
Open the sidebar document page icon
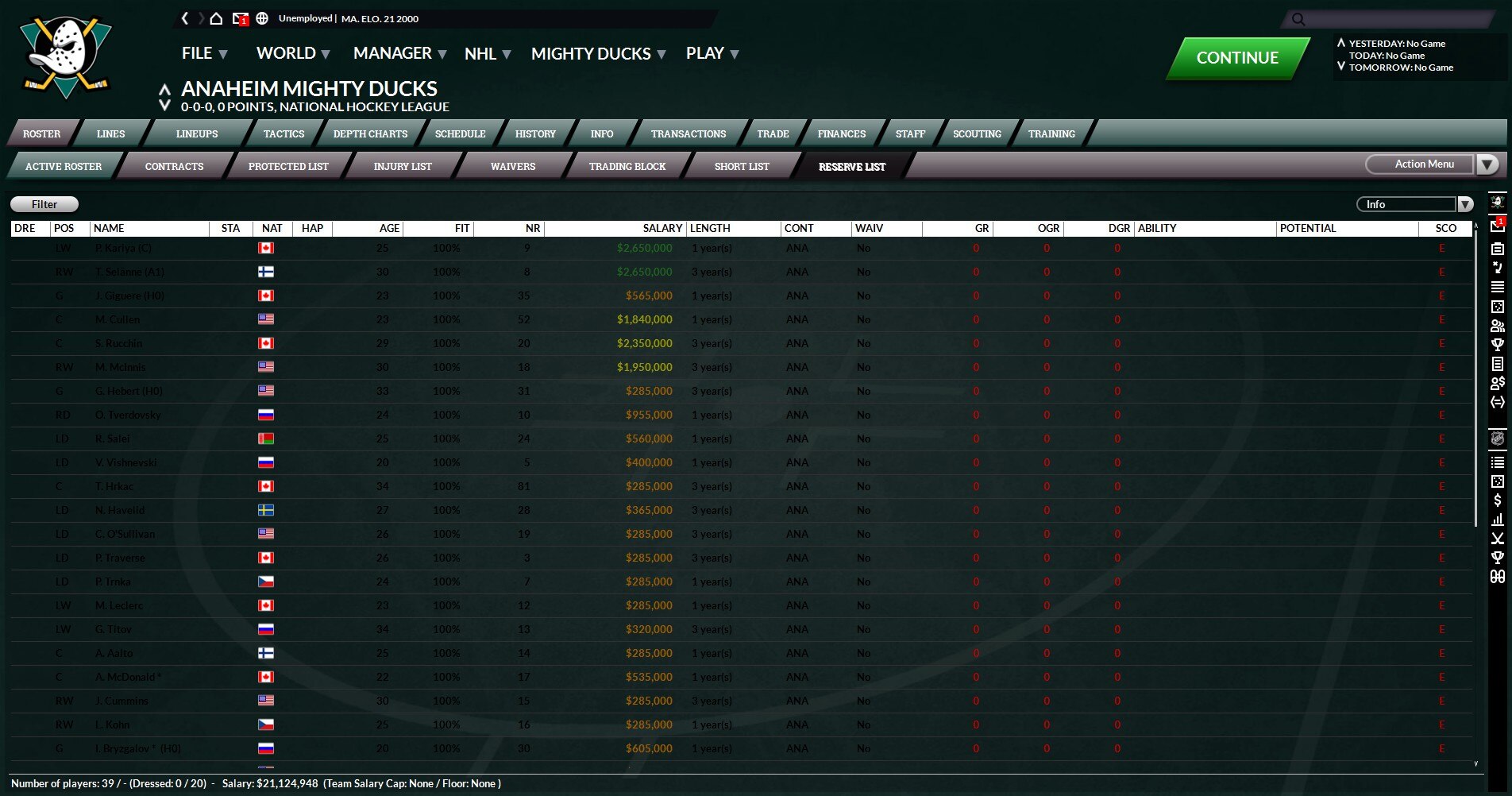click(1498, 364)
